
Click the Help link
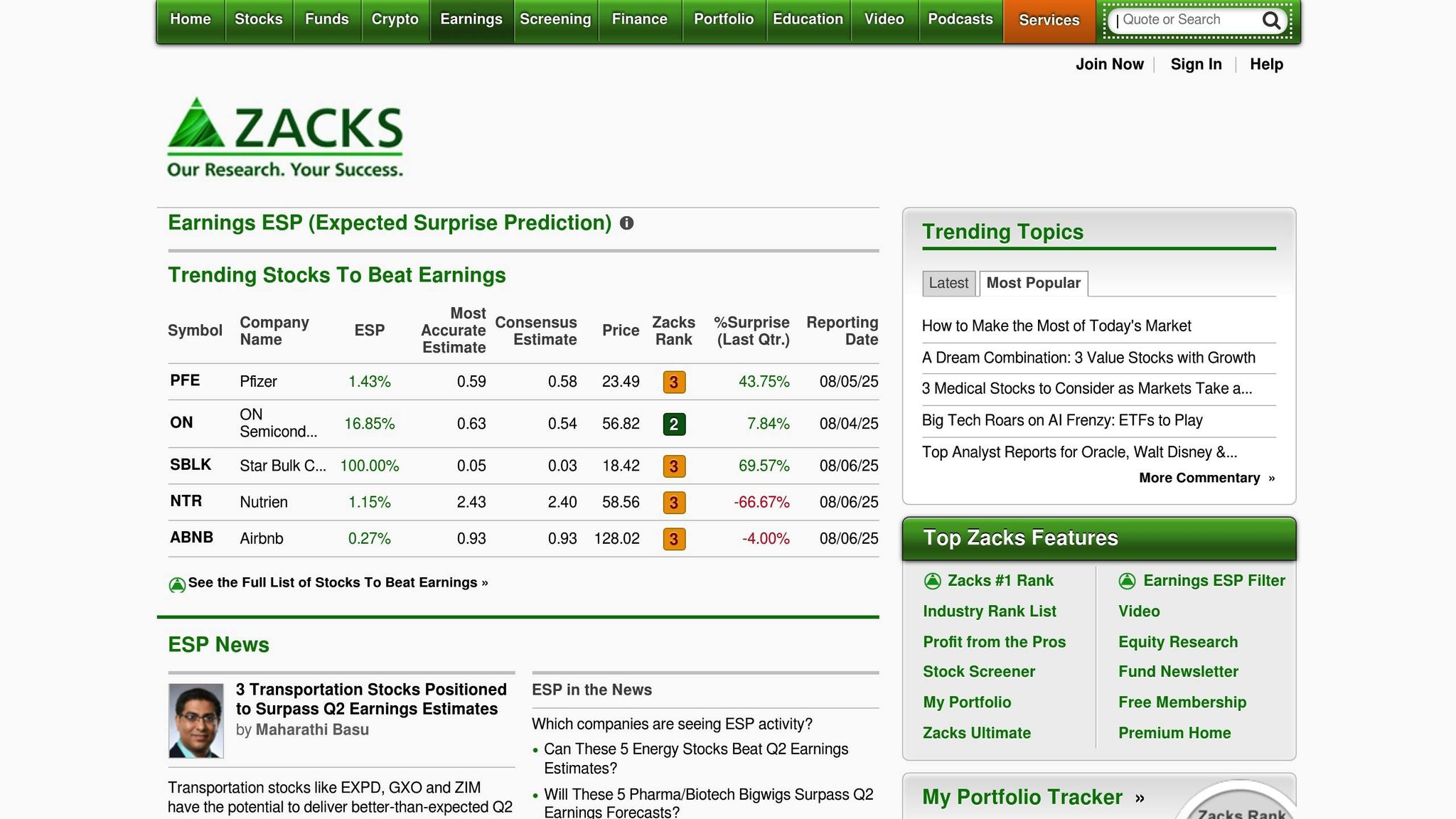[x=1266, y=64]
